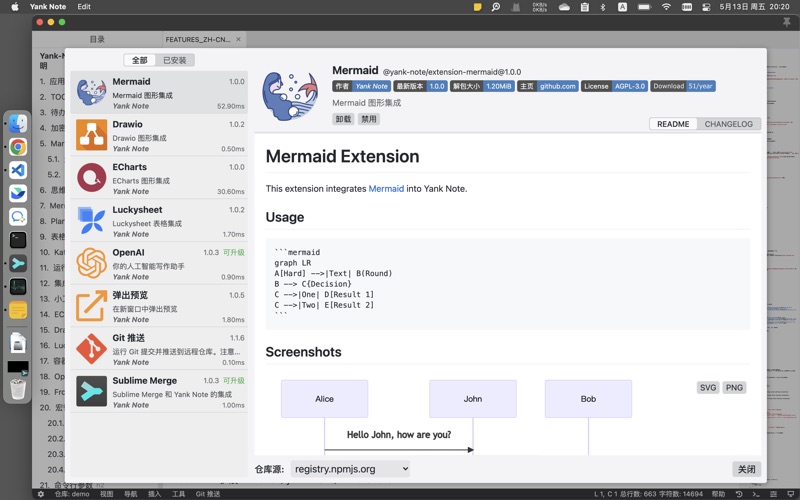Select the Drawio extension icon
This screenshot has height=500, width=800.
click(91, 135)
